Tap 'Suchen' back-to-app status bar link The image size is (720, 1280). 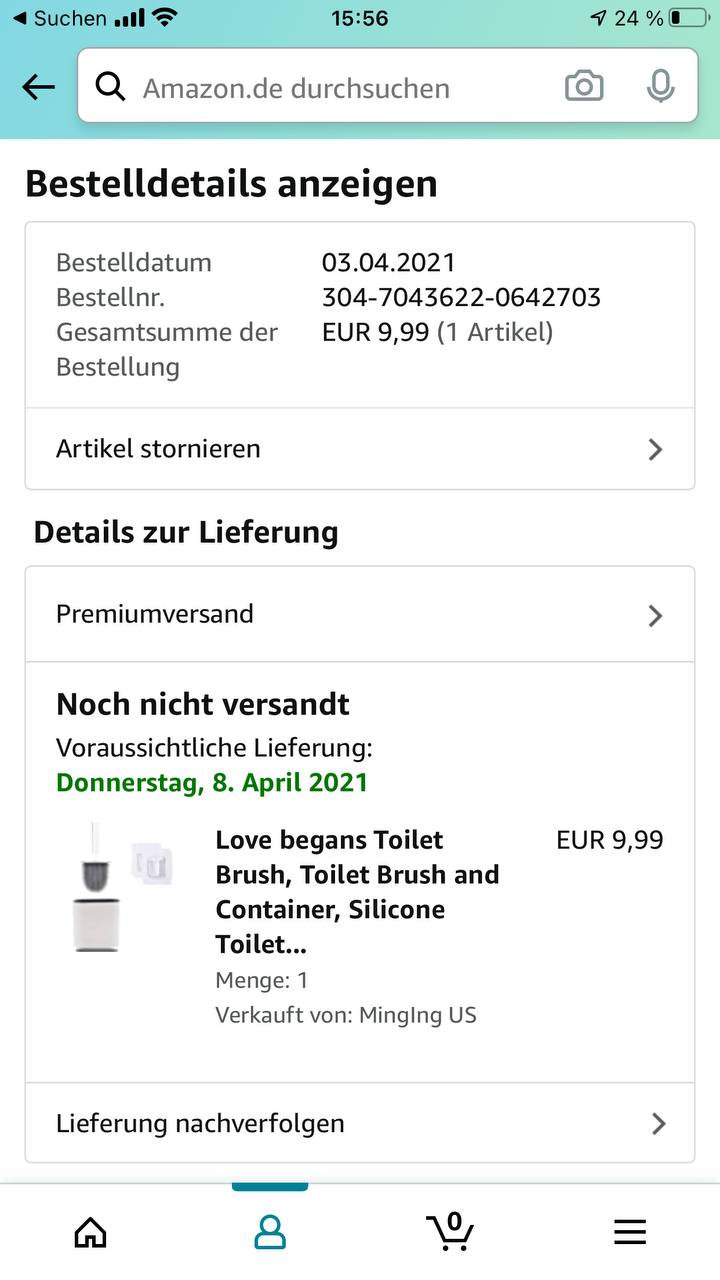coord(60,18)
